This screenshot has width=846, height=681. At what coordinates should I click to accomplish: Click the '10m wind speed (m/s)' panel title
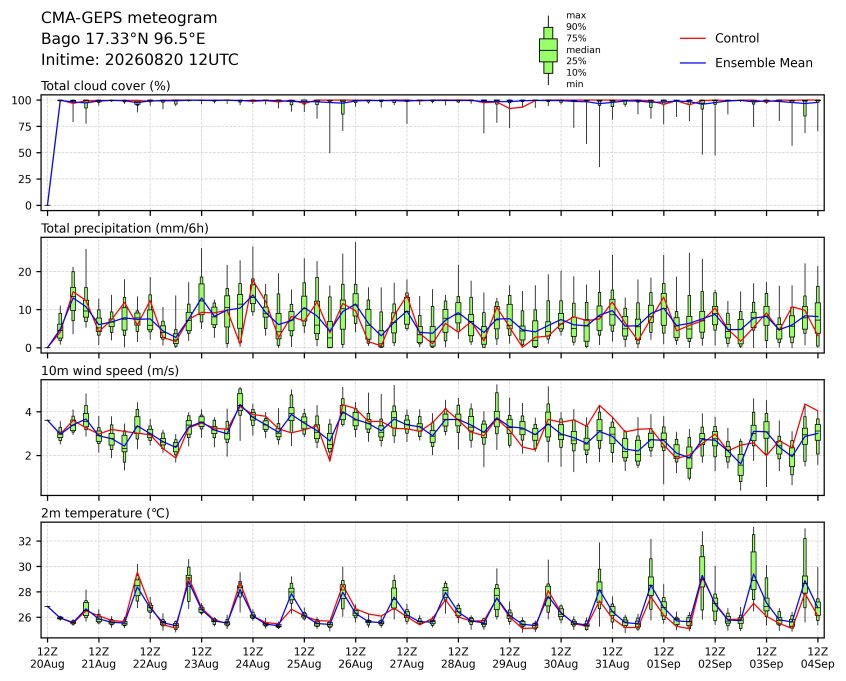(x=110, y=371)
